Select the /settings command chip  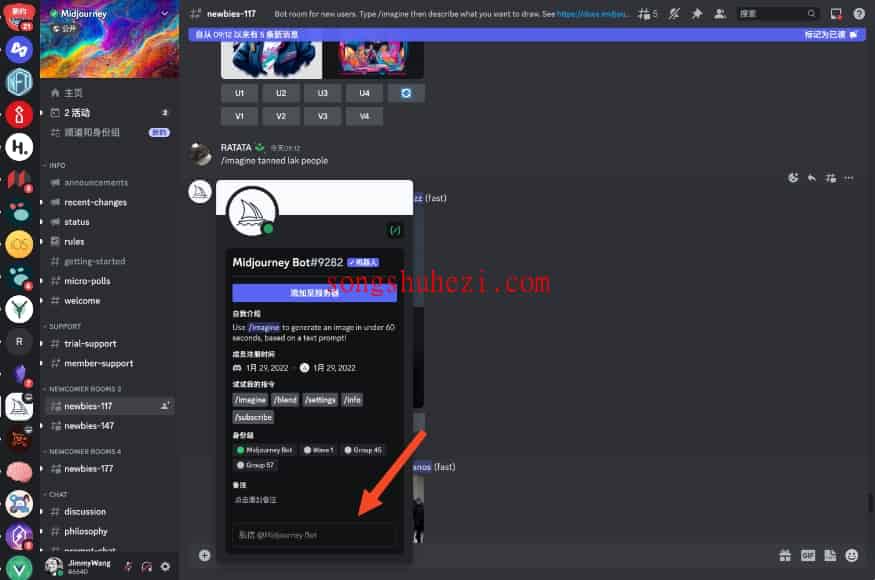(320, 400)
